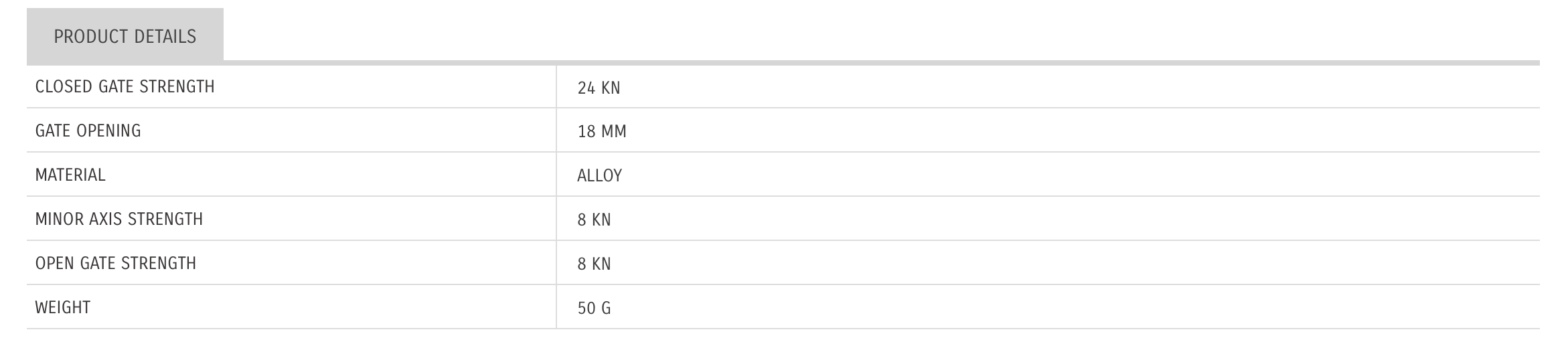Click the word STRENGTH in Closed Gate label
The height and width of the screenshot is (340, 1568).
[181, 87]
